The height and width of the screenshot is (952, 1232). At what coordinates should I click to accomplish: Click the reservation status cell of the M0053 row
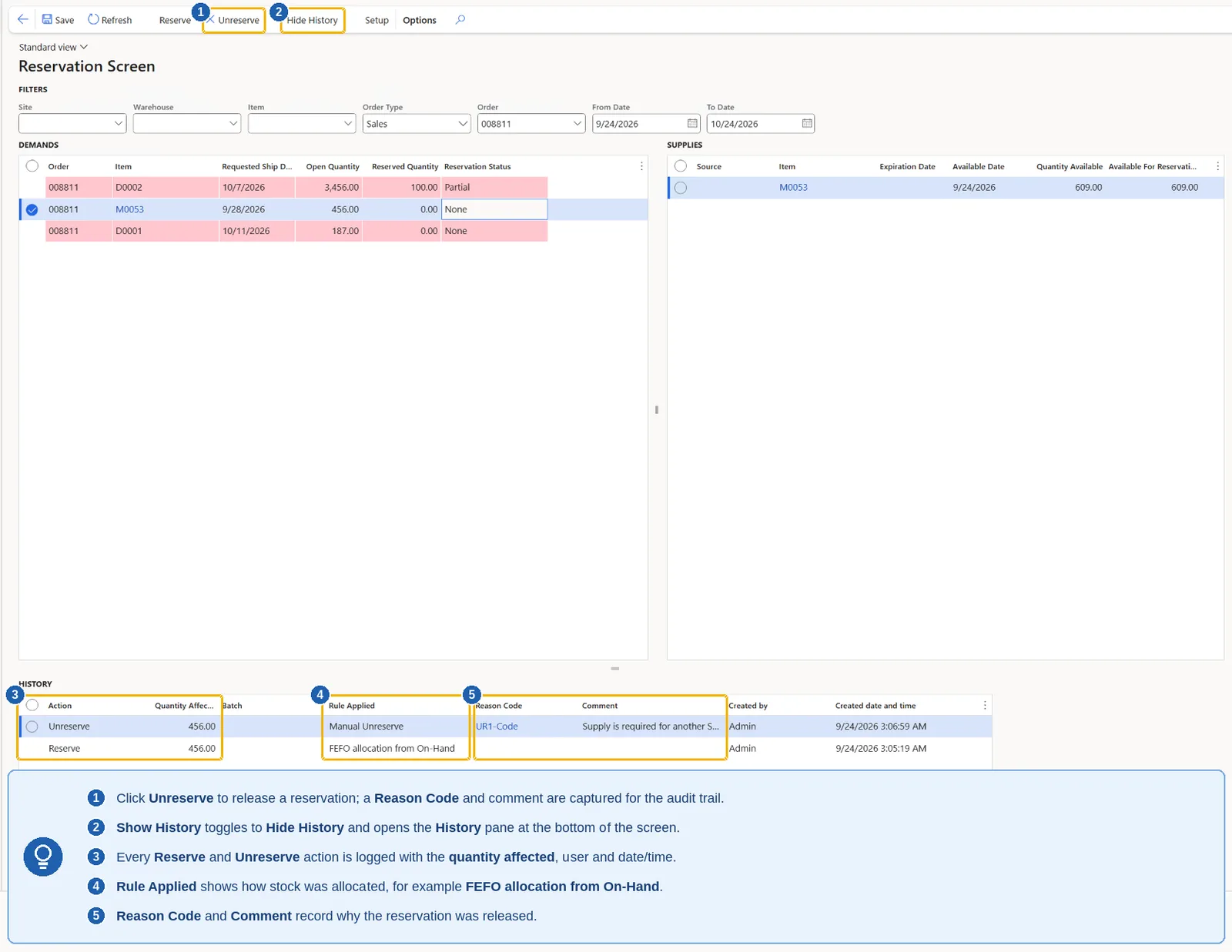coord(494,209)
